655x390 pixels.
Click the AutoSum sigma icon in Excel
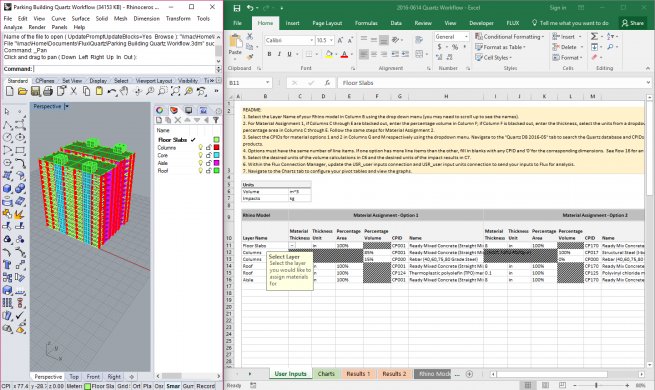(594, 37)
